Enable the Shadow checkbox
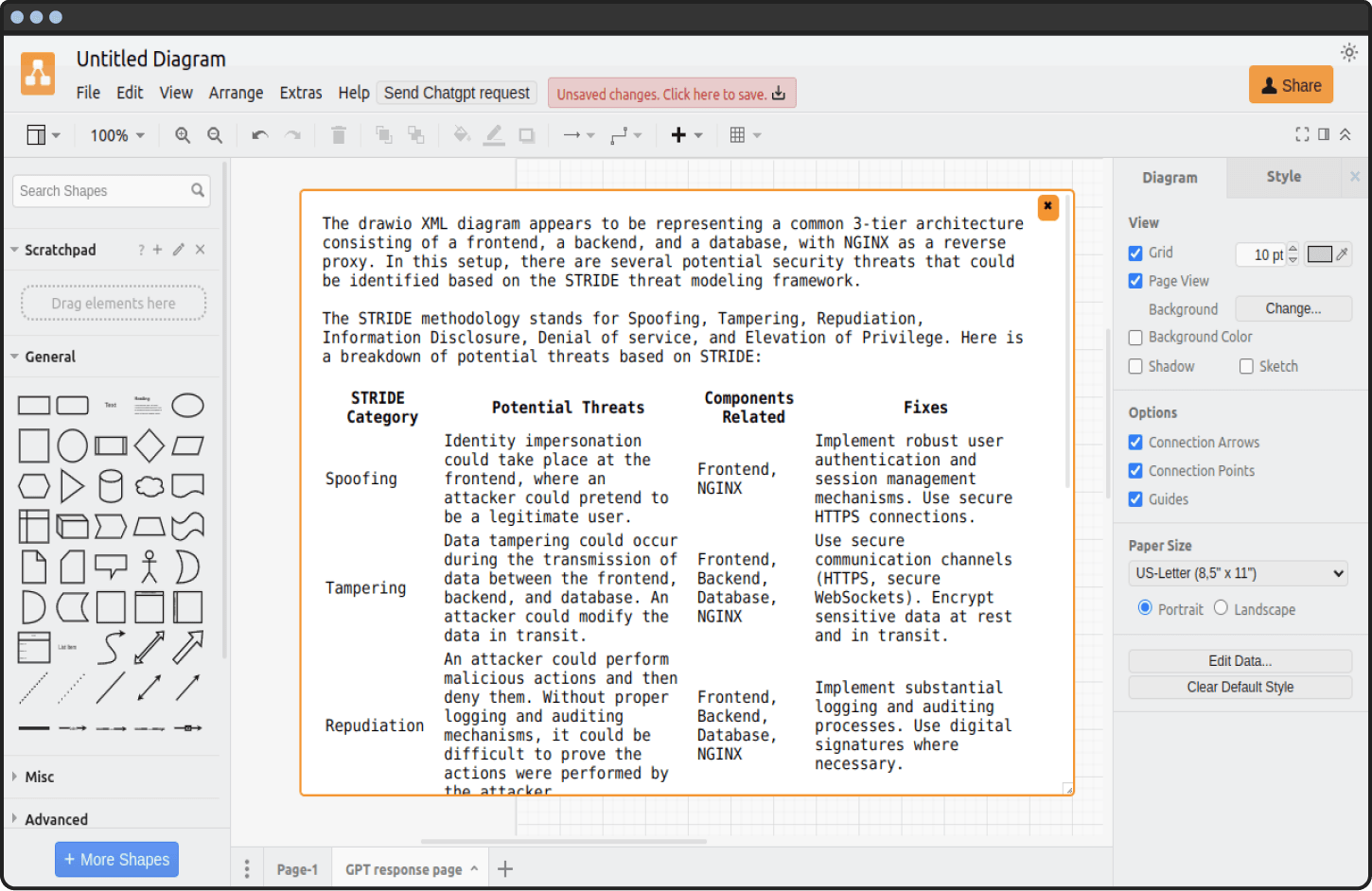 tap(1135, 366)
